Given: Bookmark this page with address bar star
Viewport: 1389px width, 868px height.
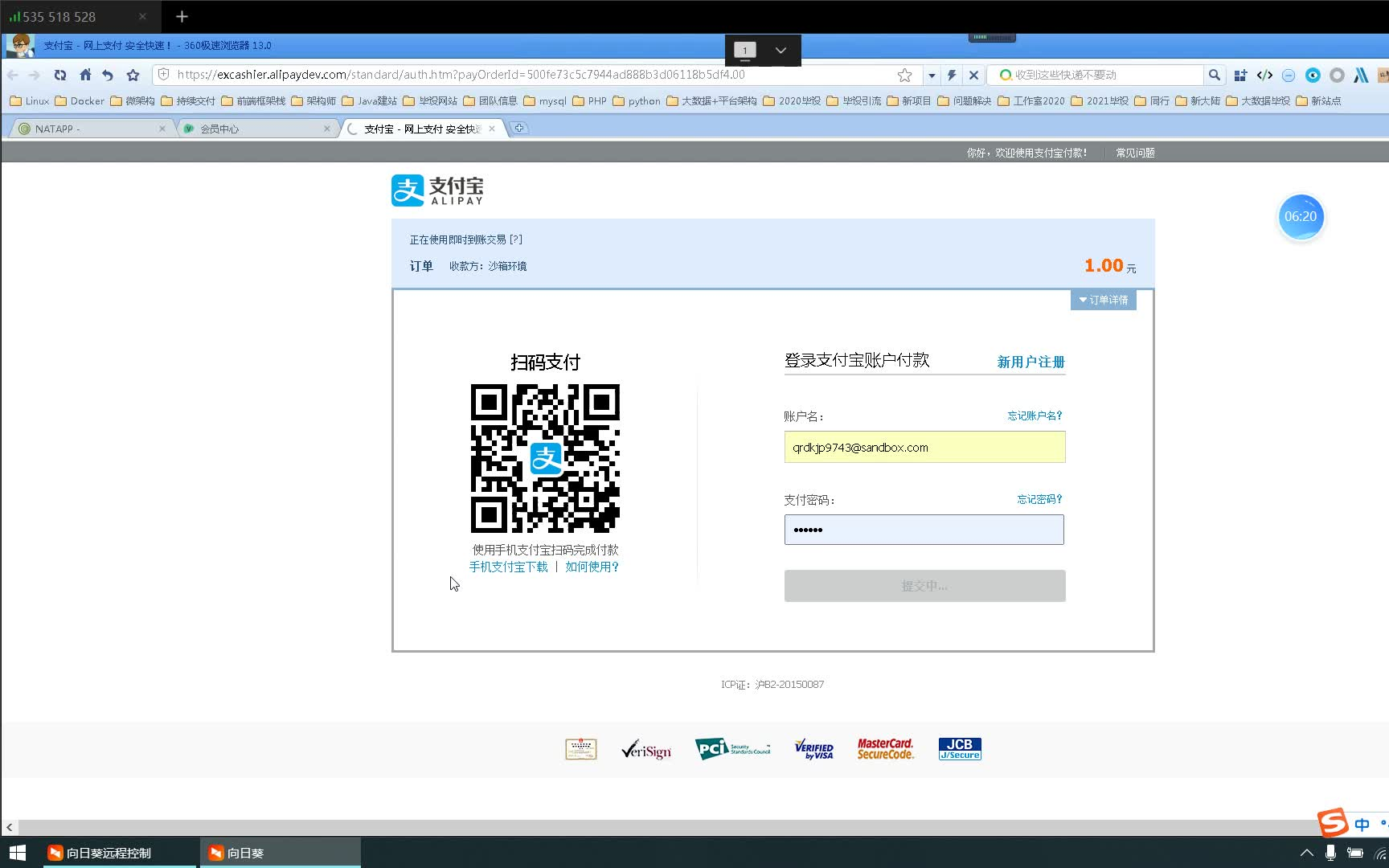Looking at the screenshot, I should click(904, 75).
